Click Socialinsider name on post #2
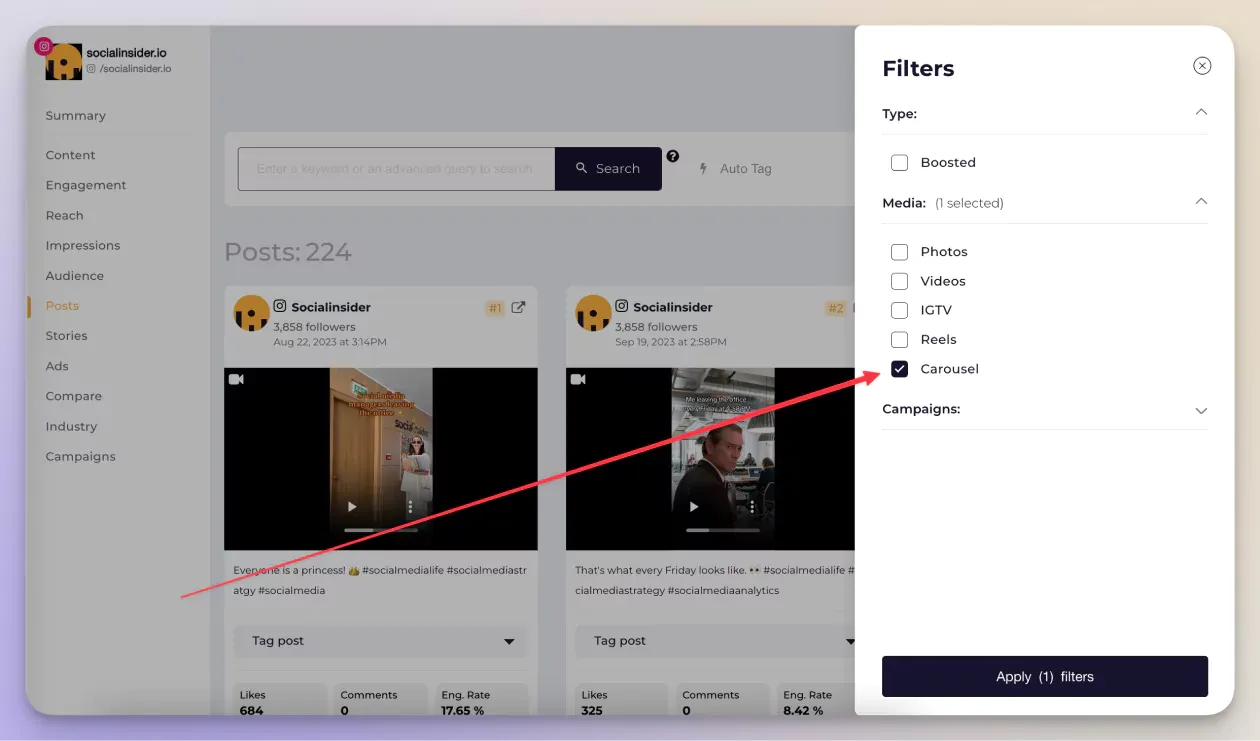The width and height of the screenshot is (1260, 741). (x=673, y=308)
